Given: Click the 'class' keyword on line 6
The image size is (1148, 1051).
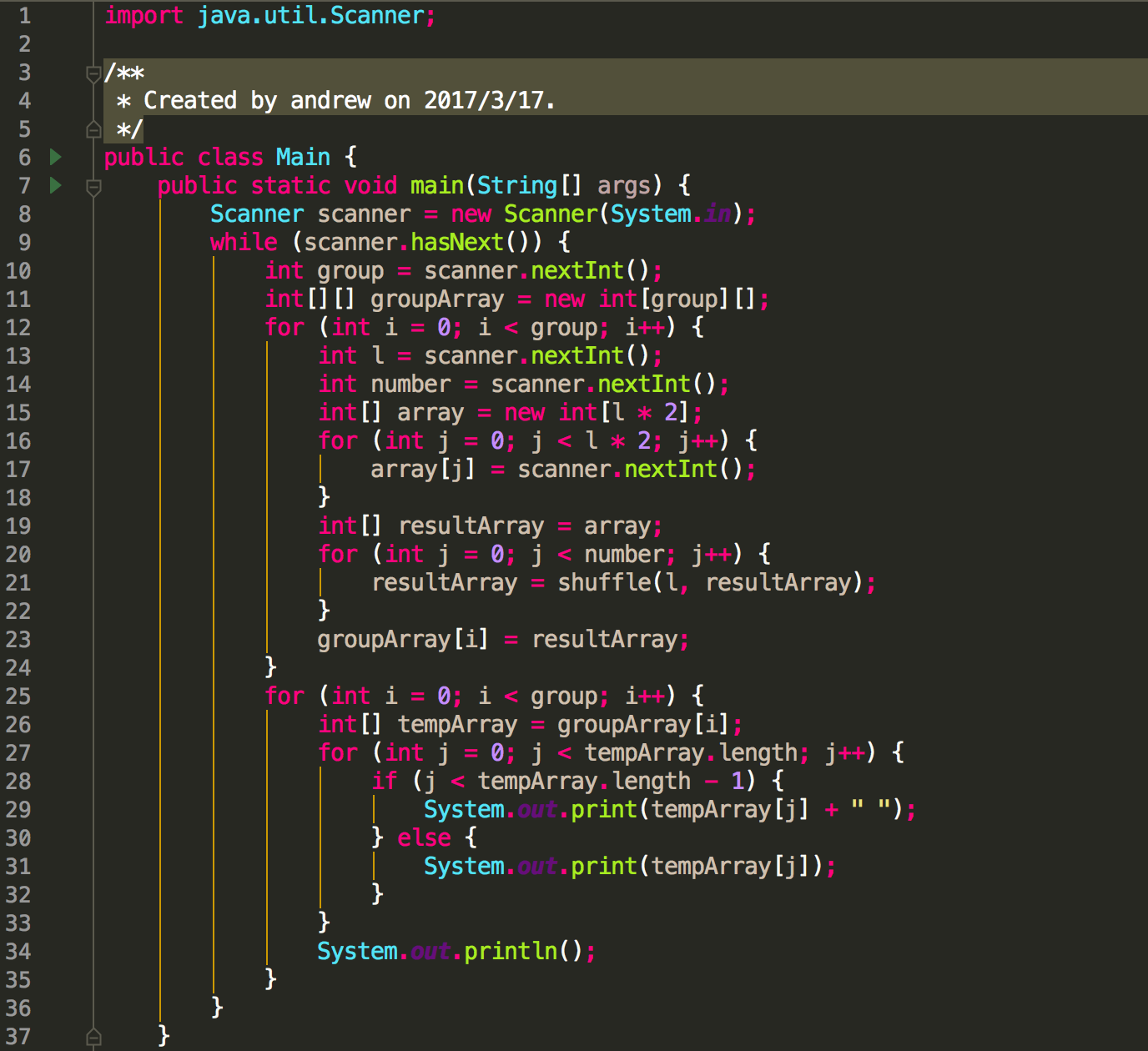Looking at the screenshot, I should [230, 157].
